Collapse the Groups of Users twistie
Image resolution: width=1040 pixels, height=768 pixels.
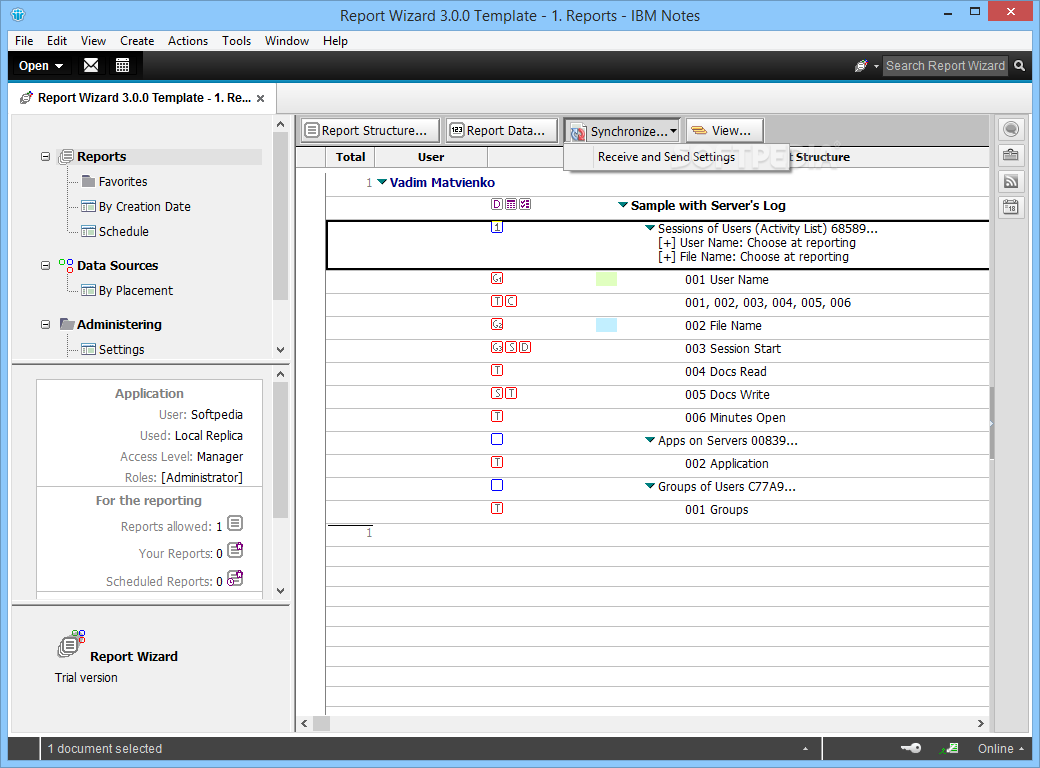pos(650,485)
